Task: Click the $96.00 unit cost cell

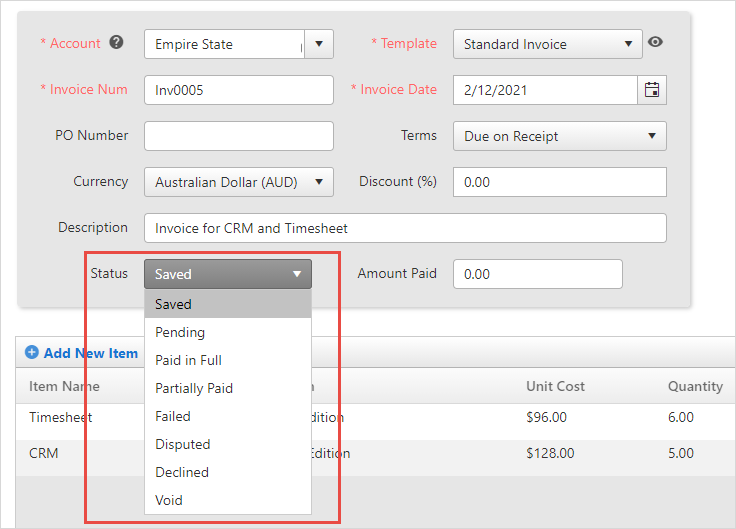Action: pyautogui.click(x=546, y=417)
